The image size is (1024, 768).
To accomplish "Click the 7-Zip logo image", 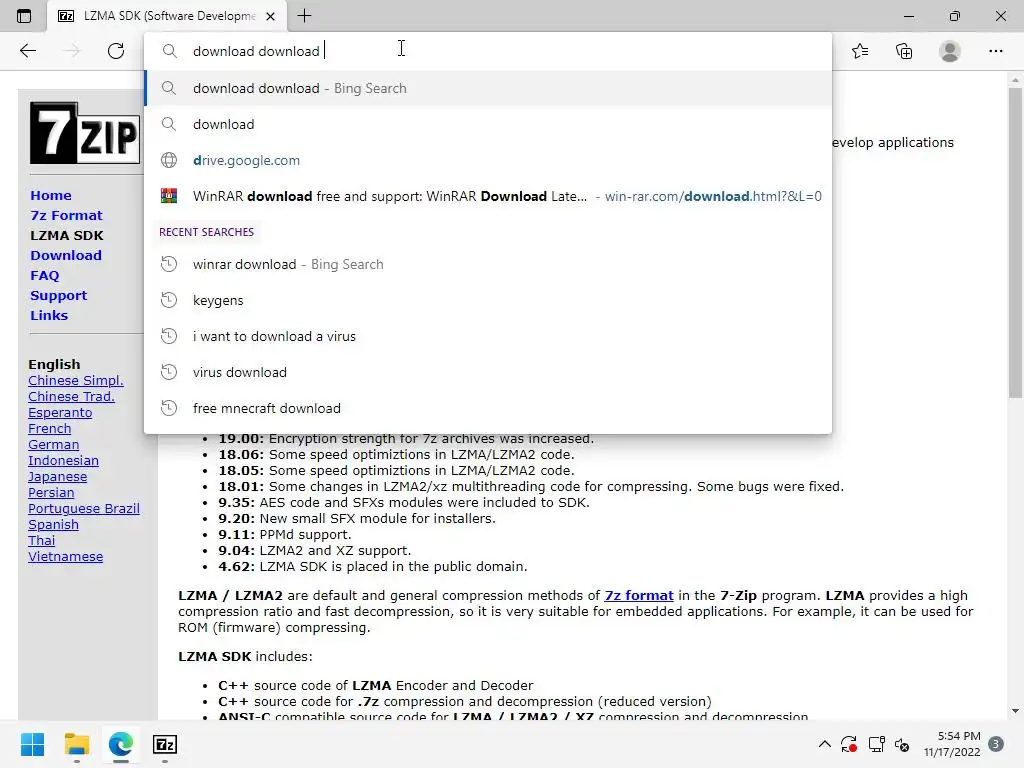I will click(85, 133).
